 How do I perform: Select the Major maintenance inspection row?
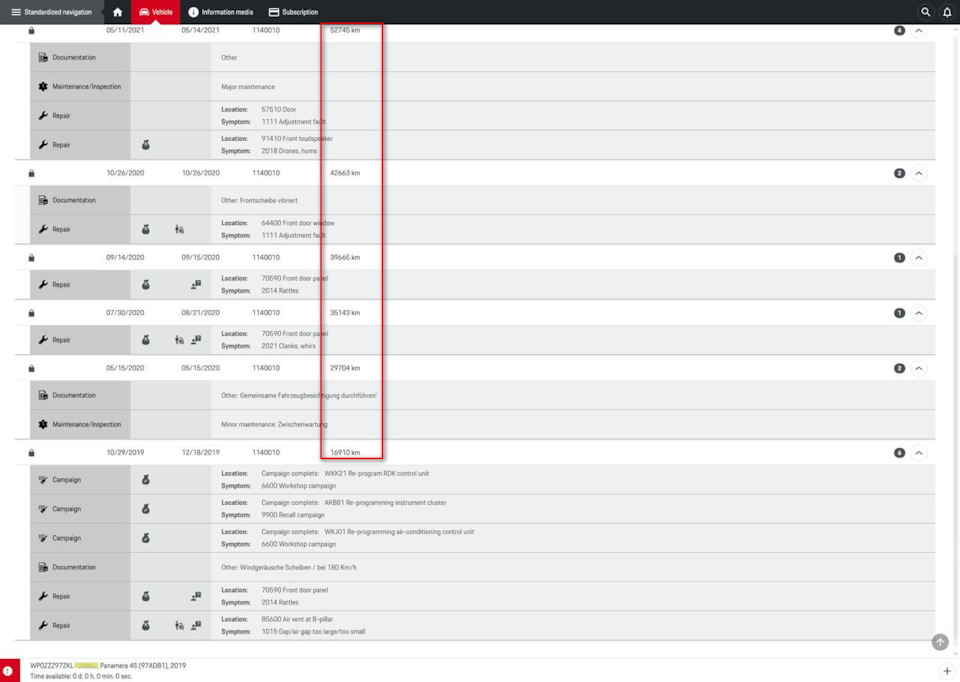click(482, 86)
